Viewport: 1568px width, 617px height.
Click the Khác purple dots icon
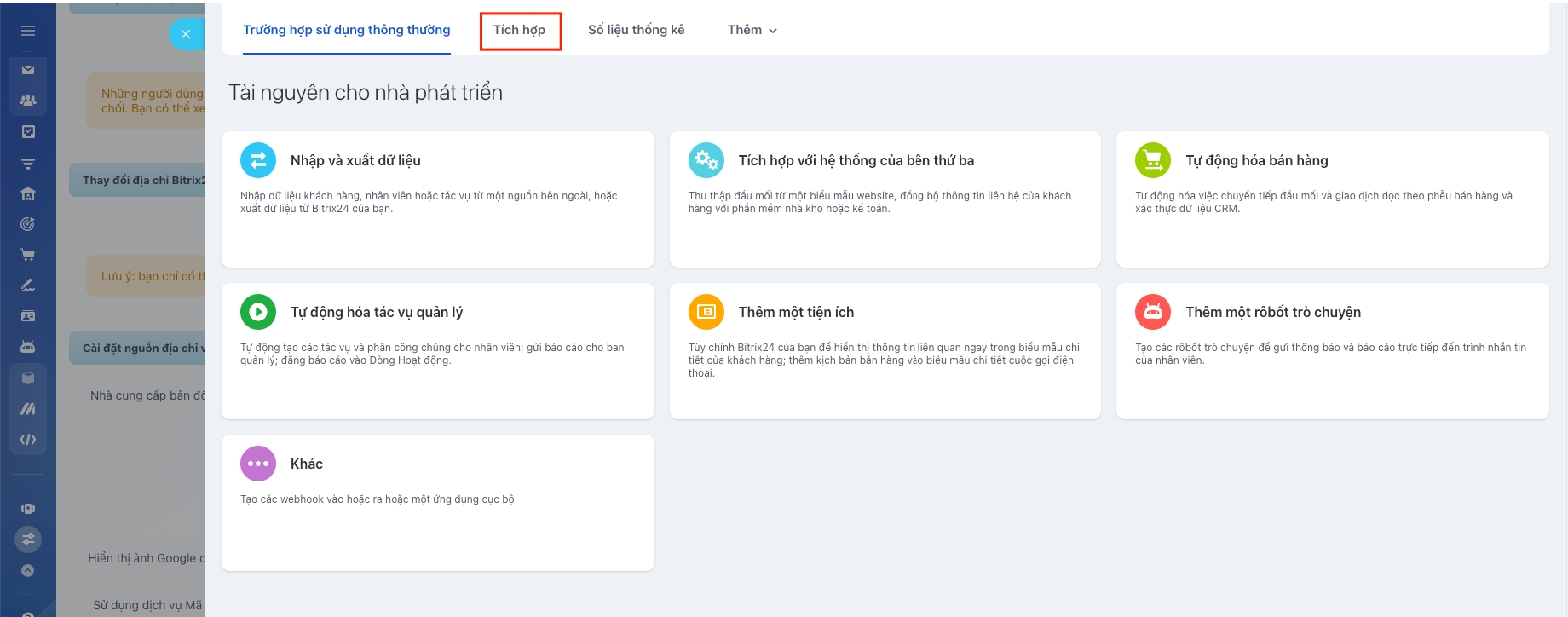click(x=258, y=464)
